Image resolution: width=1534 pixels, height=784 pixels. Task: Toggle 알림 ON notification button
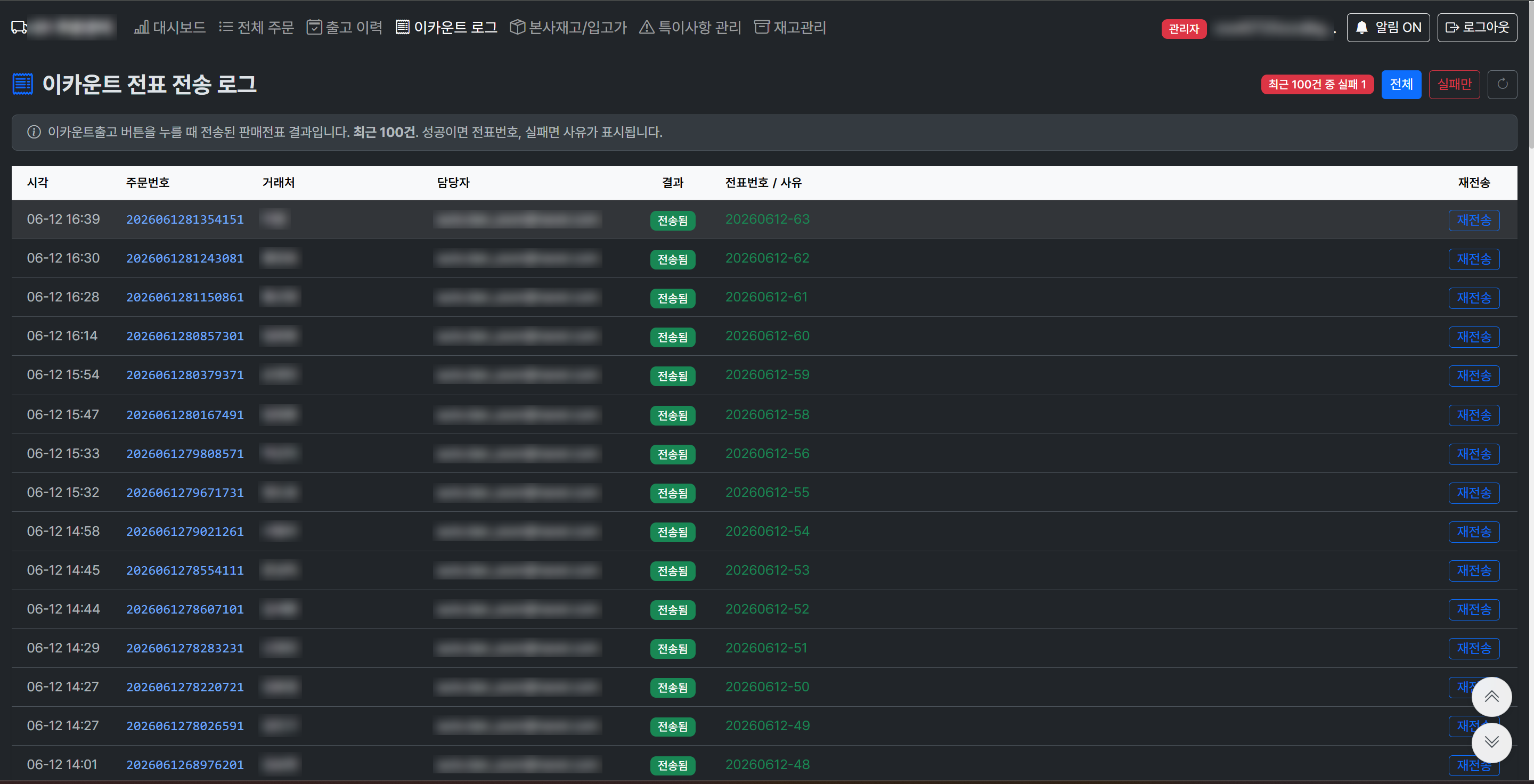click(x=1388, y=27)
